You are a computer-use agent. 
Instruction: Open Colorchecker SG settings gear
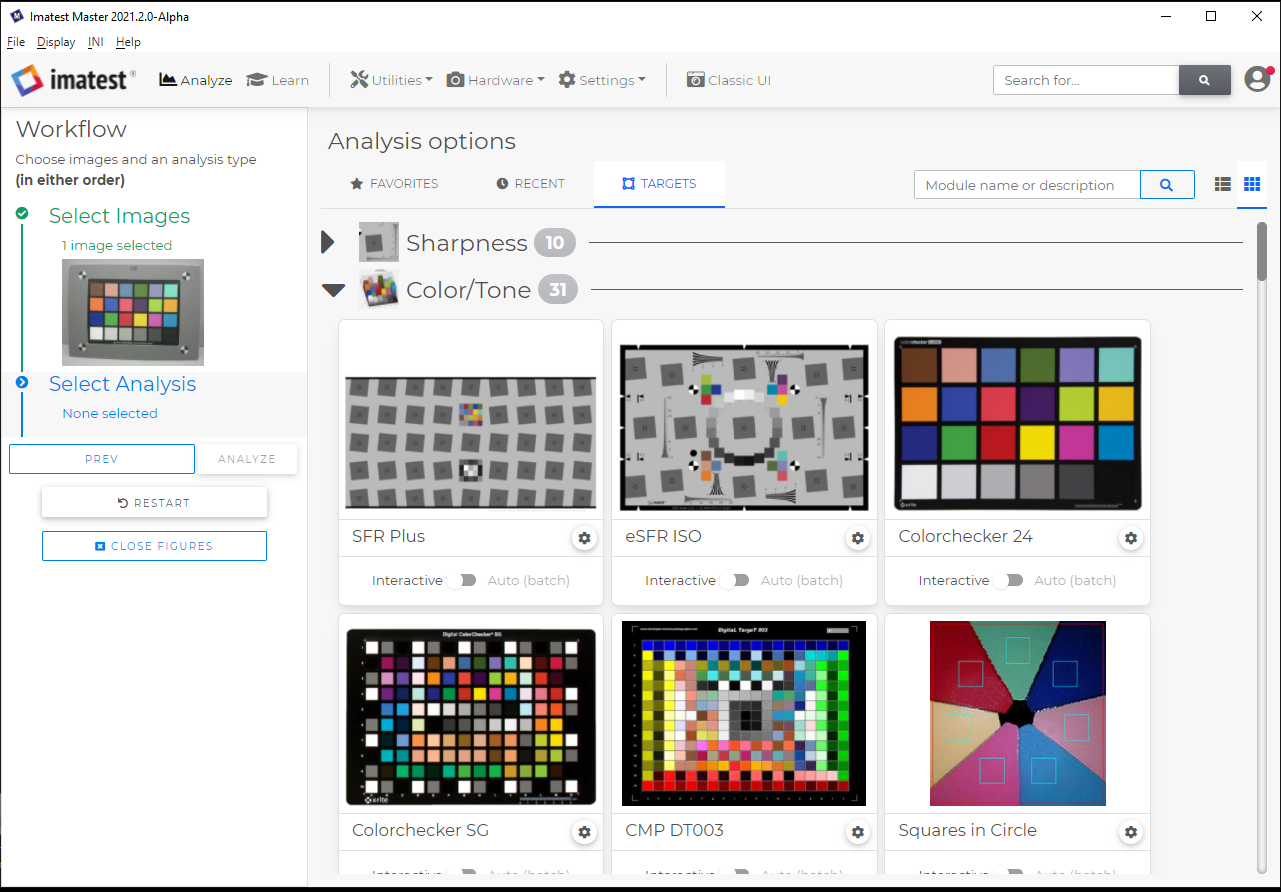pyautogui.click(x=584, y=832)
